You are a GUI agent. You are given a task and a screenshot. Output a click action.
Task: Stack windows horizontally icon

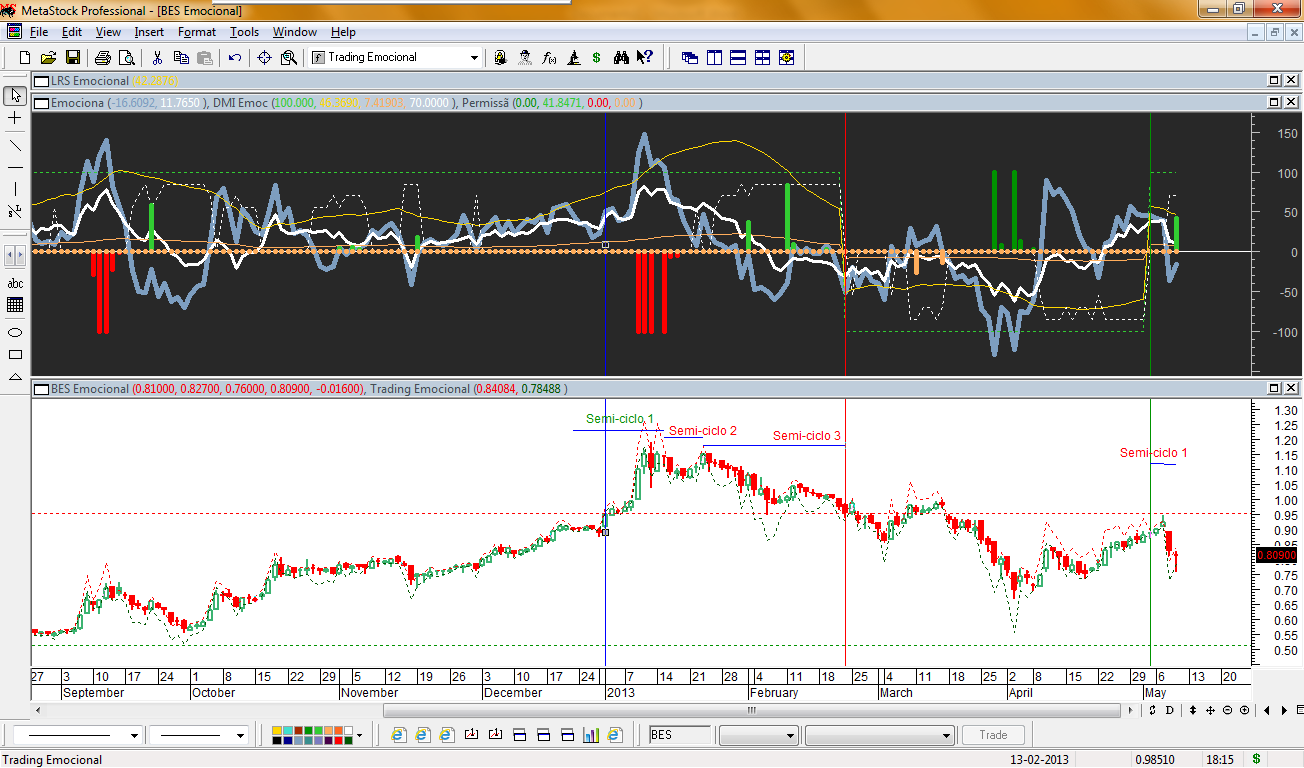[x=738, y=58]
